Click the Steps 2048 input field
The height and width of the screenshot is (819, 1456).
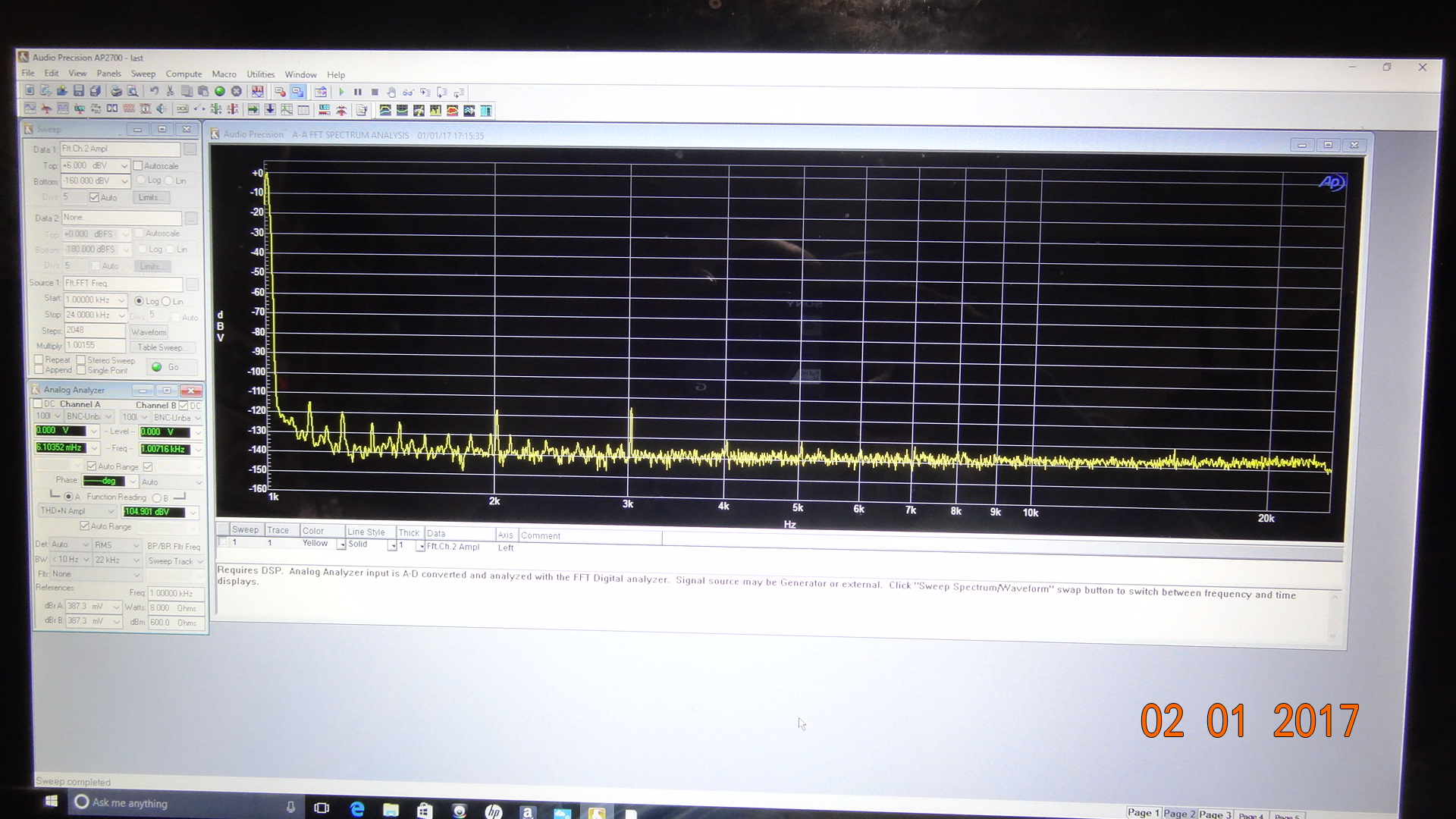click(x=95, y=331)
